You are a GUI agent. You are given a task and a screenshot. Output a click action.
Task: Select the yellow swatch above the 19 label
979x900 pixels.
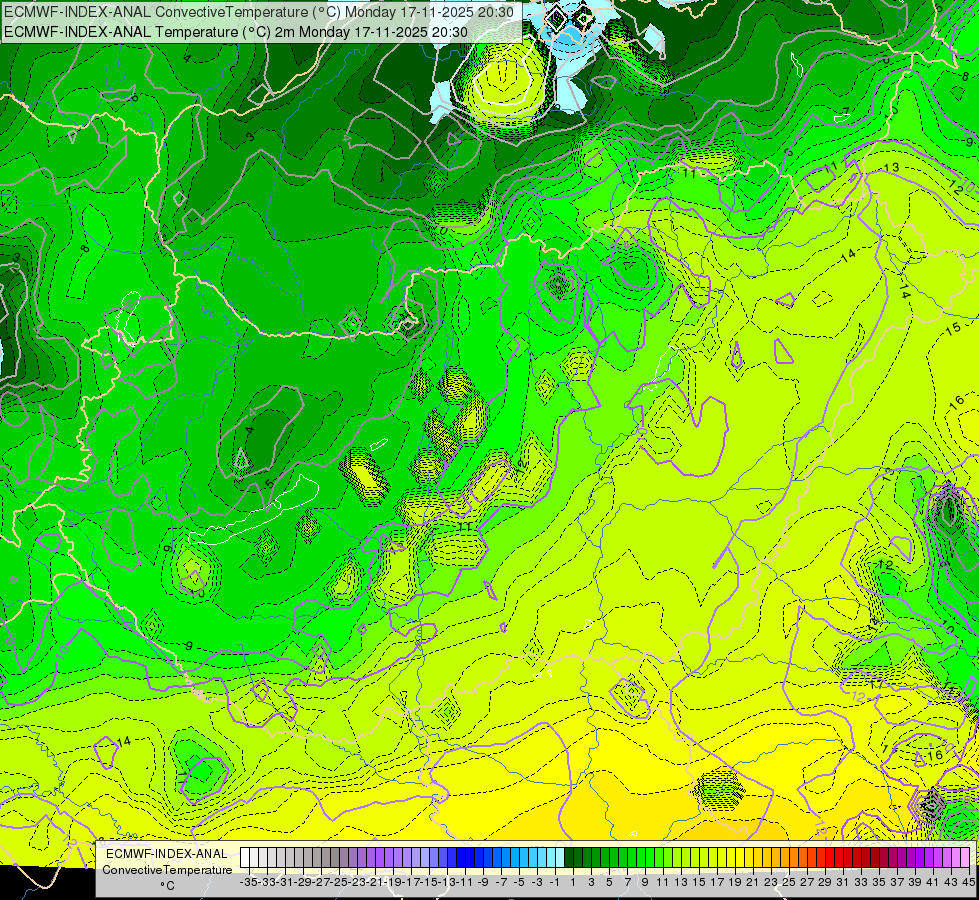point(740,857)
